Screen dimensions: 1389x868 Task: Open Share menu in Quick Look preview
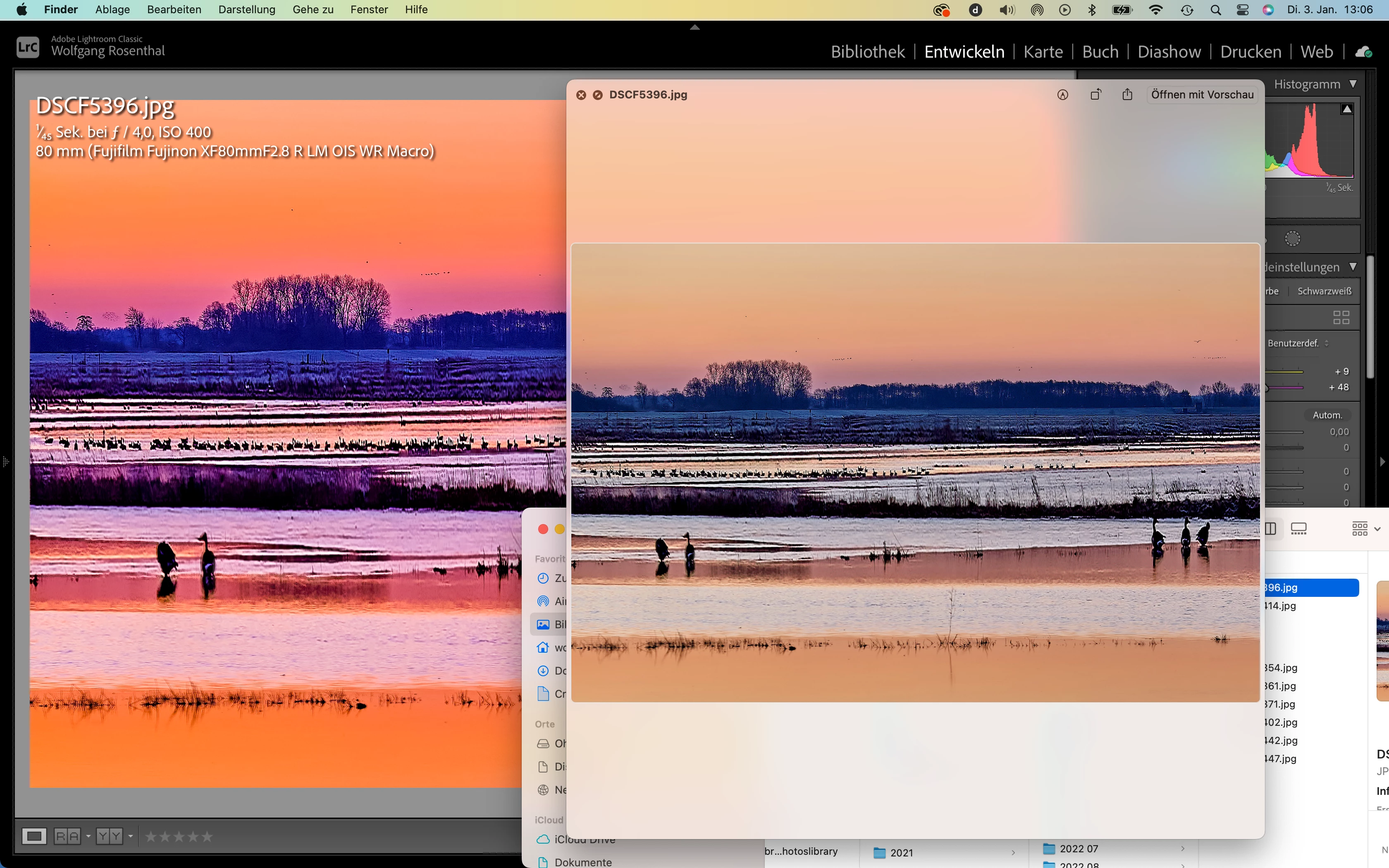click(x=1127, y=94)
